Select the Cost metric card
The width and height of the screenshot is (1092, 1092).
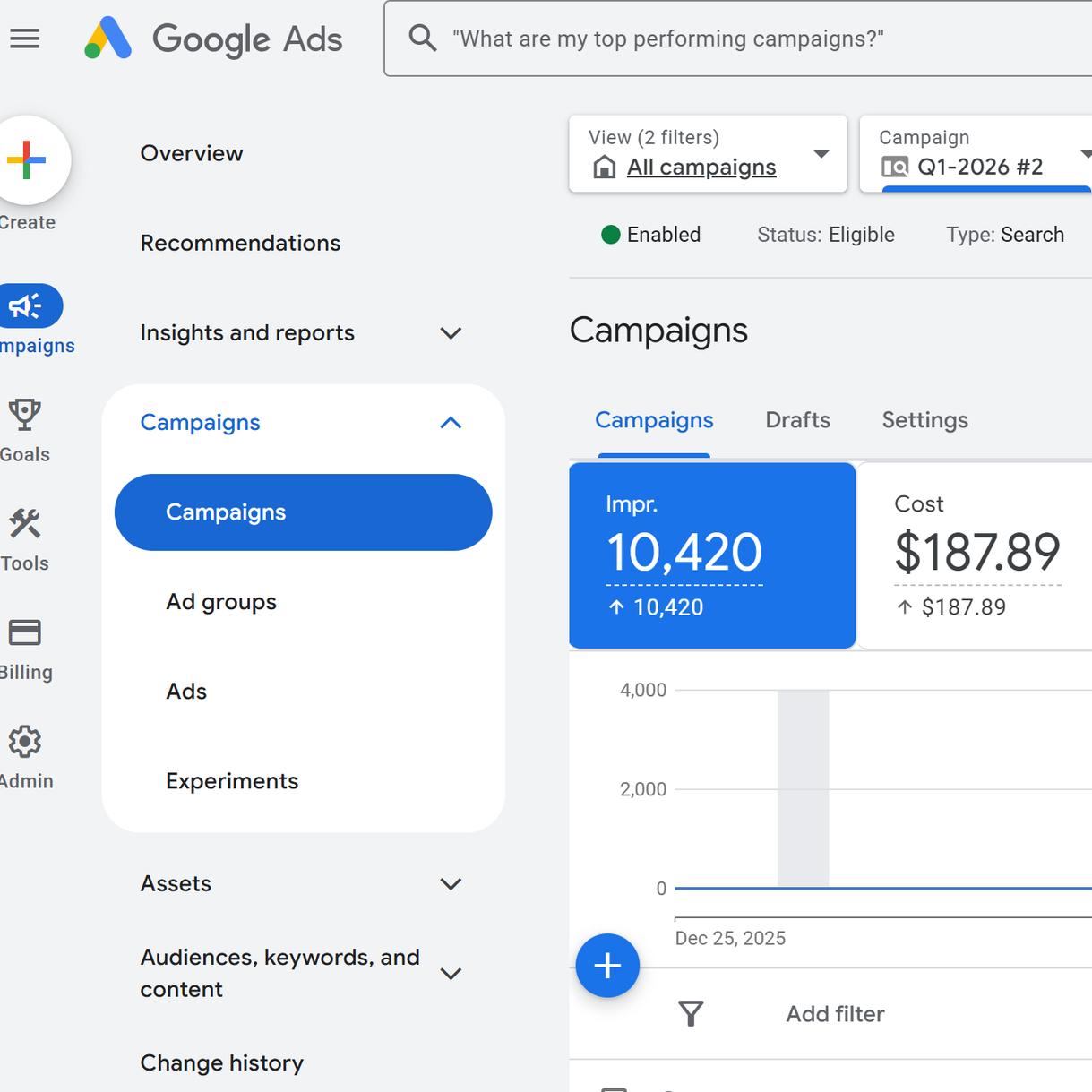tap(976, 555)
